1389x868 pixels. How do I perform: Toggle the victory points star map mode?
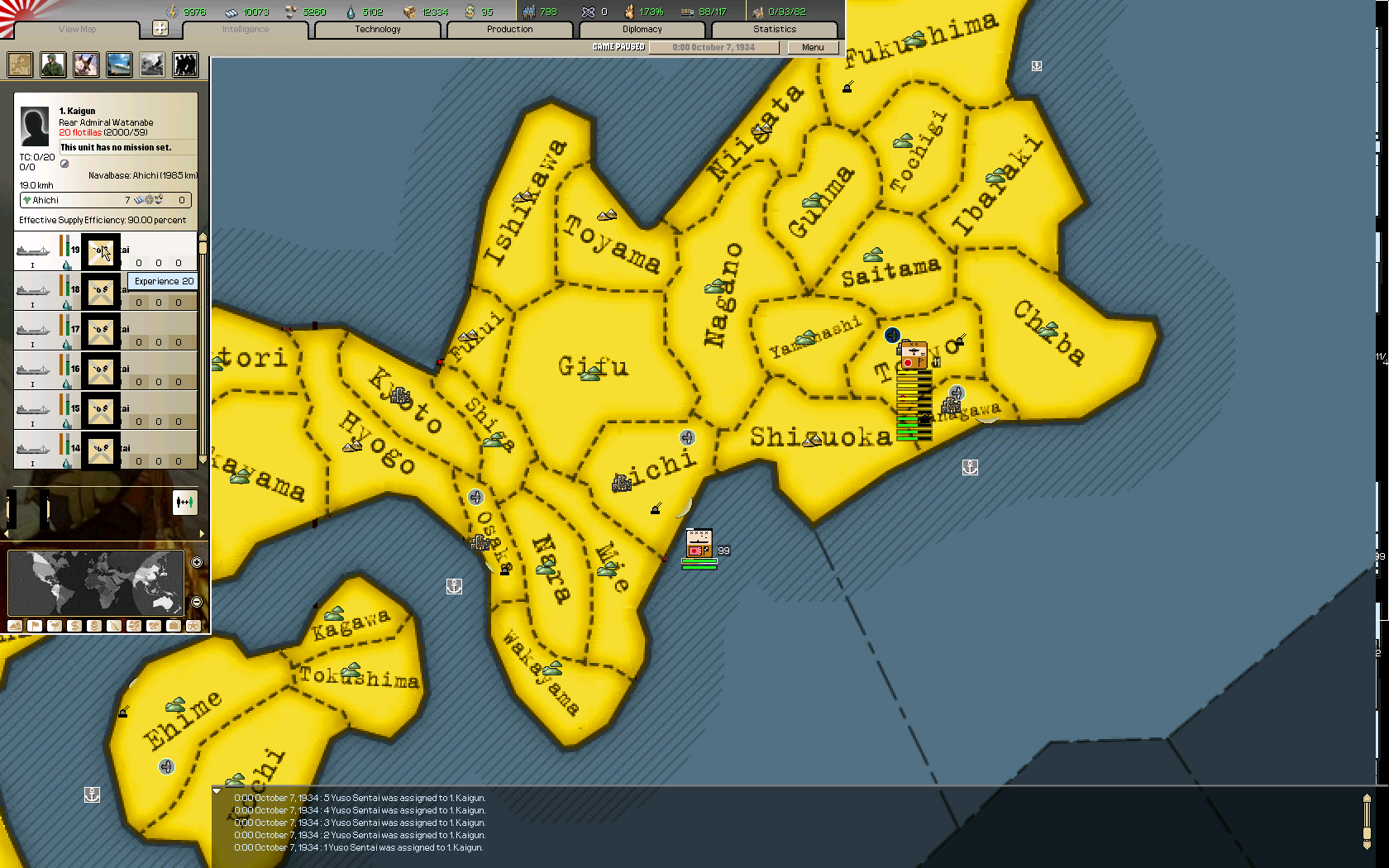click(x=193, y=626)
